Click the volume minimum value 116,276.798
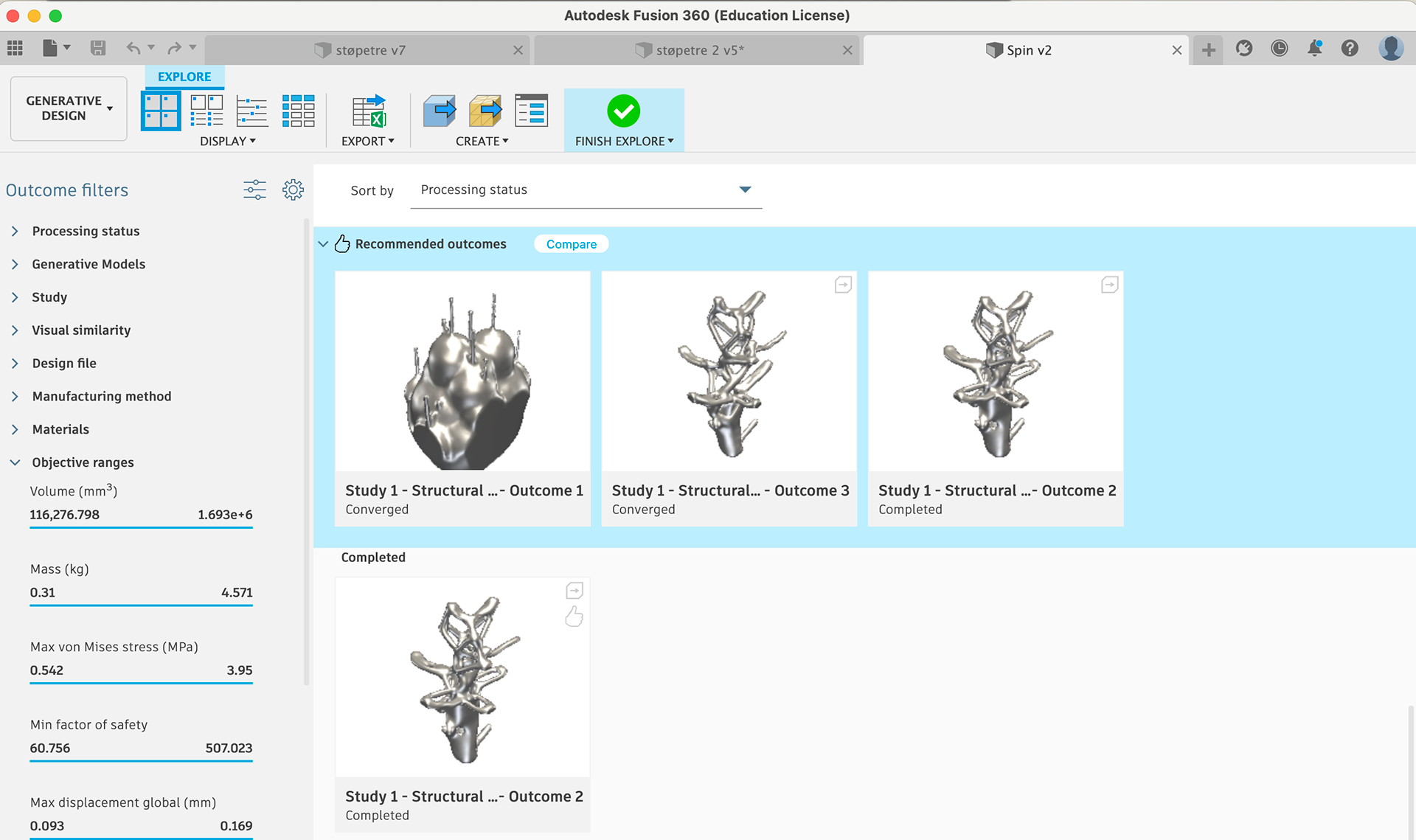This screenshot has height=840, width=1416. point(64,515)
